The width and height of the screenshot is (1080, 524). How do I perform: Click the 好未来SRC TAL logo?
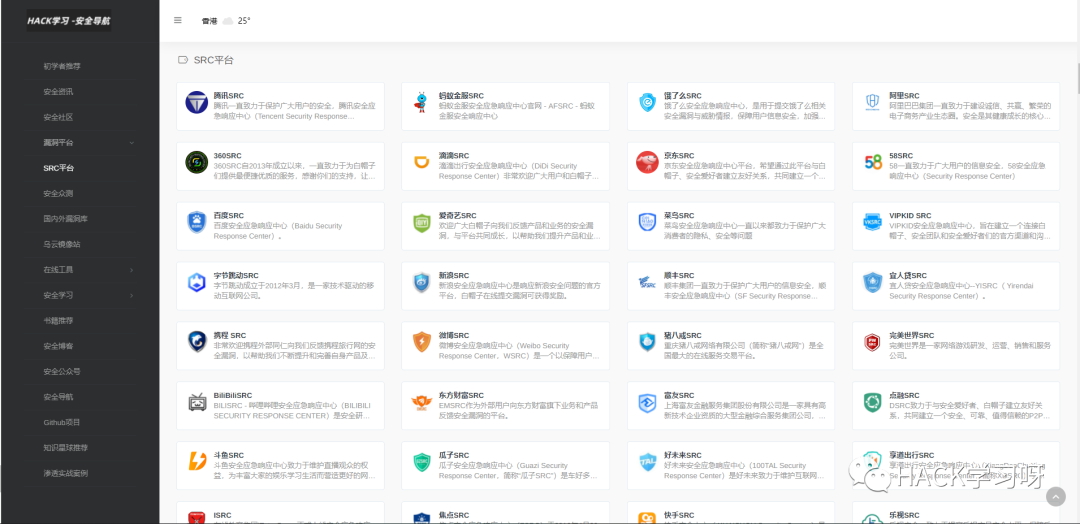click(x=647, y=461)
